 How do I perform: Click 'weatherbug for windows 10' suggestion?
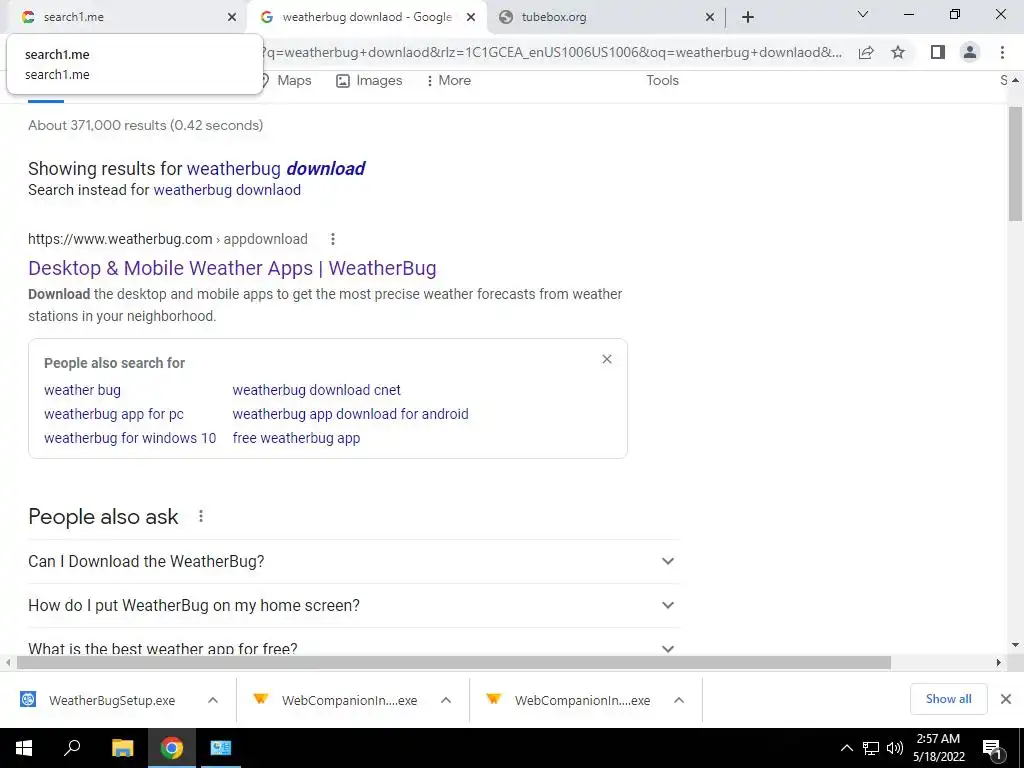point(130,438)
